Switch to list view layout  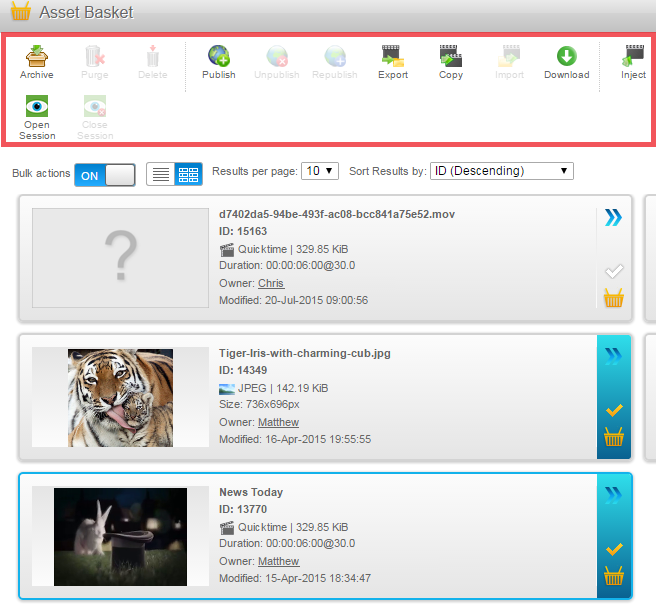tap(160, 174)
